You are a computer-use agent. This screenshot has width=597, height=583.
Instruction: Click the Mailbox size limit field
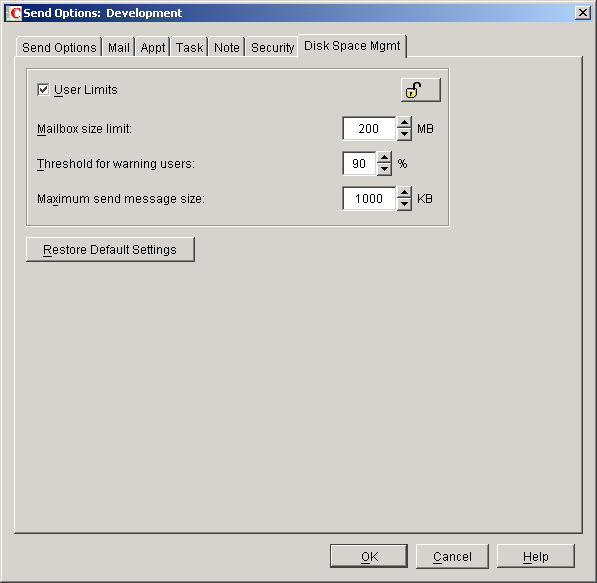369,129
